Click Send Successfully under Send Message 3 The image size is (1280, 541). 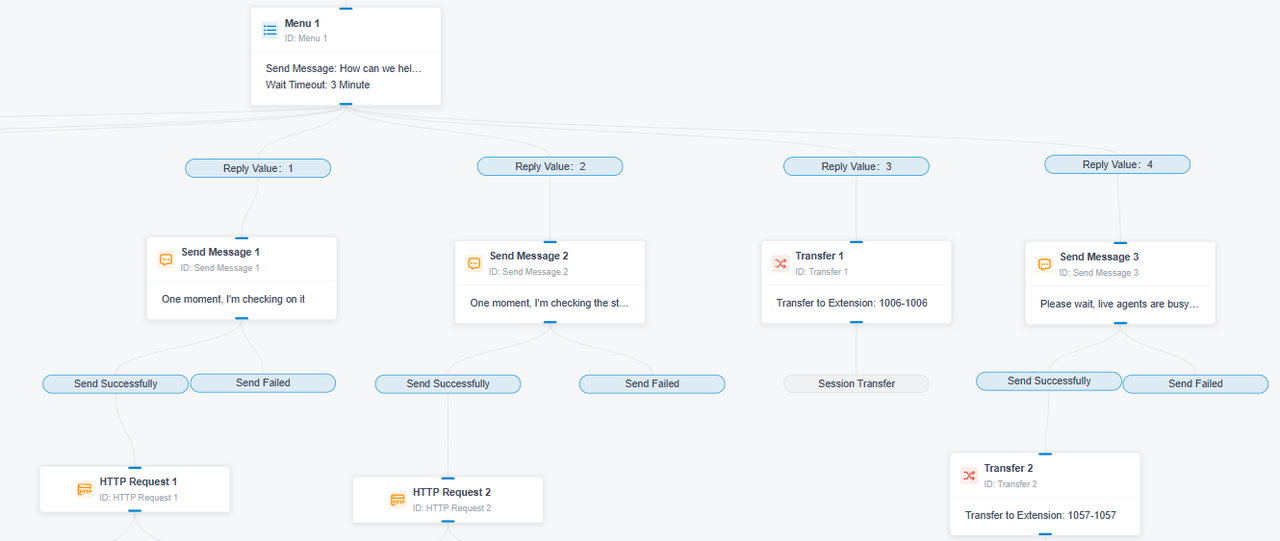tap(1049, 381)
